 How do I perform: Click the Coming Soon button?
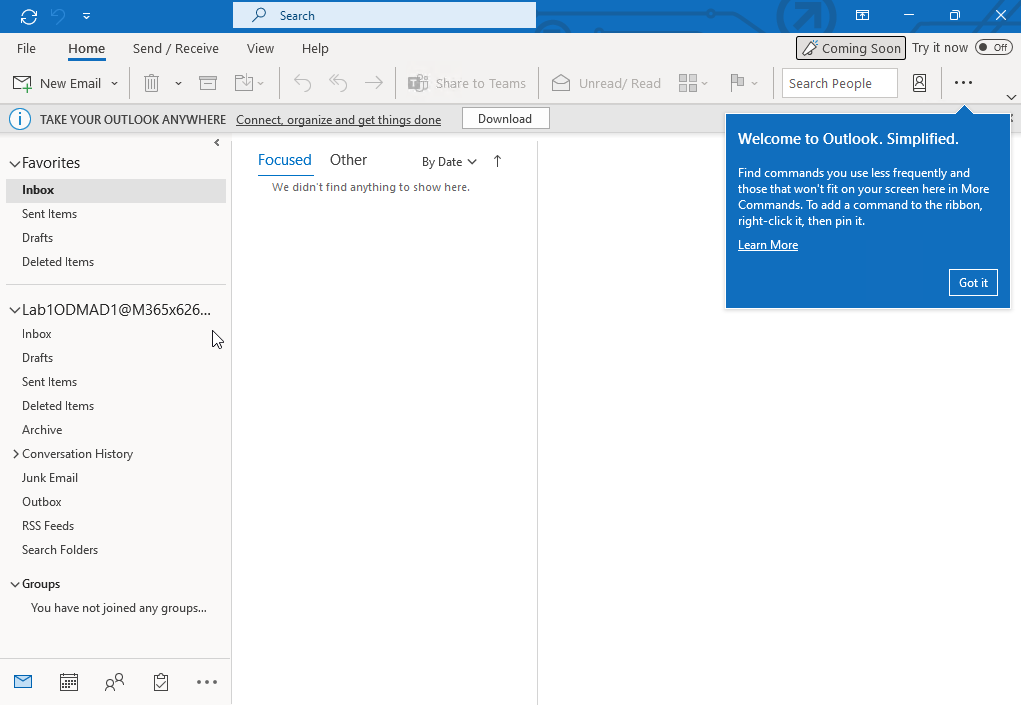point(850,48)
